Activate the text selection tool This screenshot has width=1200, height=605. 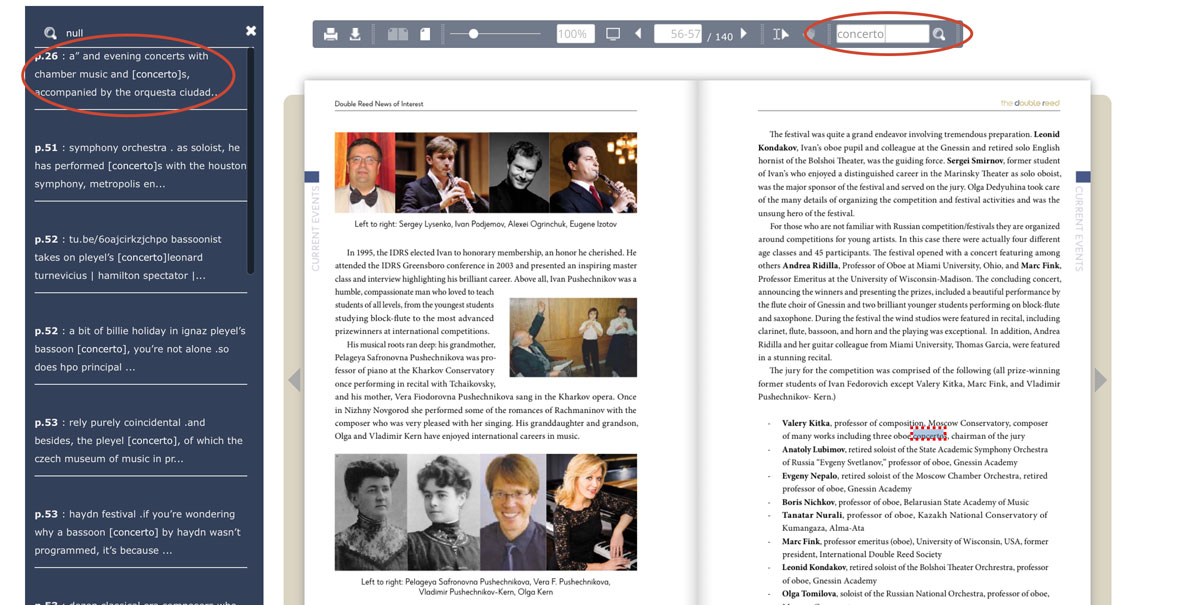tap(781, 34)
